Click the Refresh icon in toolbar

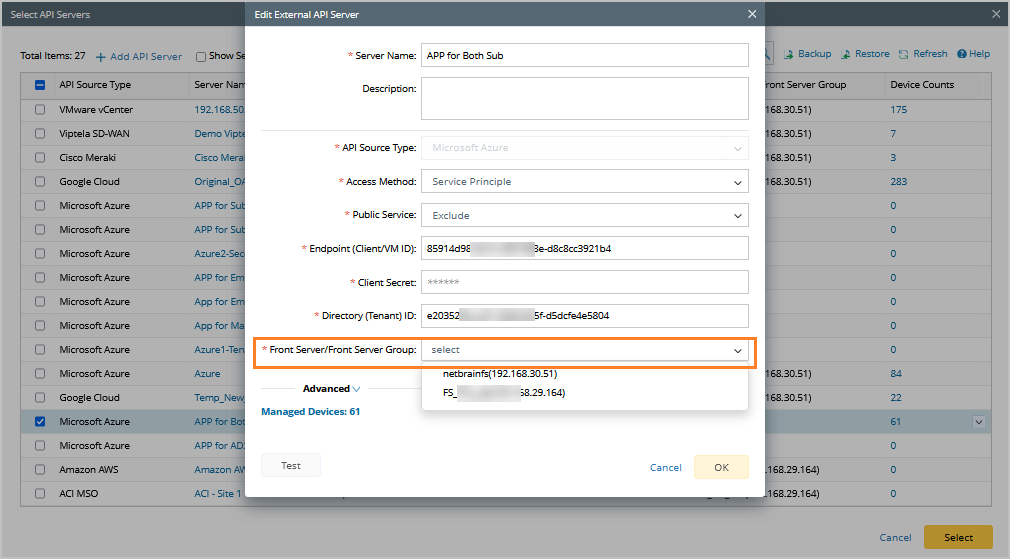pyautogui.click(x=903, y=54)
